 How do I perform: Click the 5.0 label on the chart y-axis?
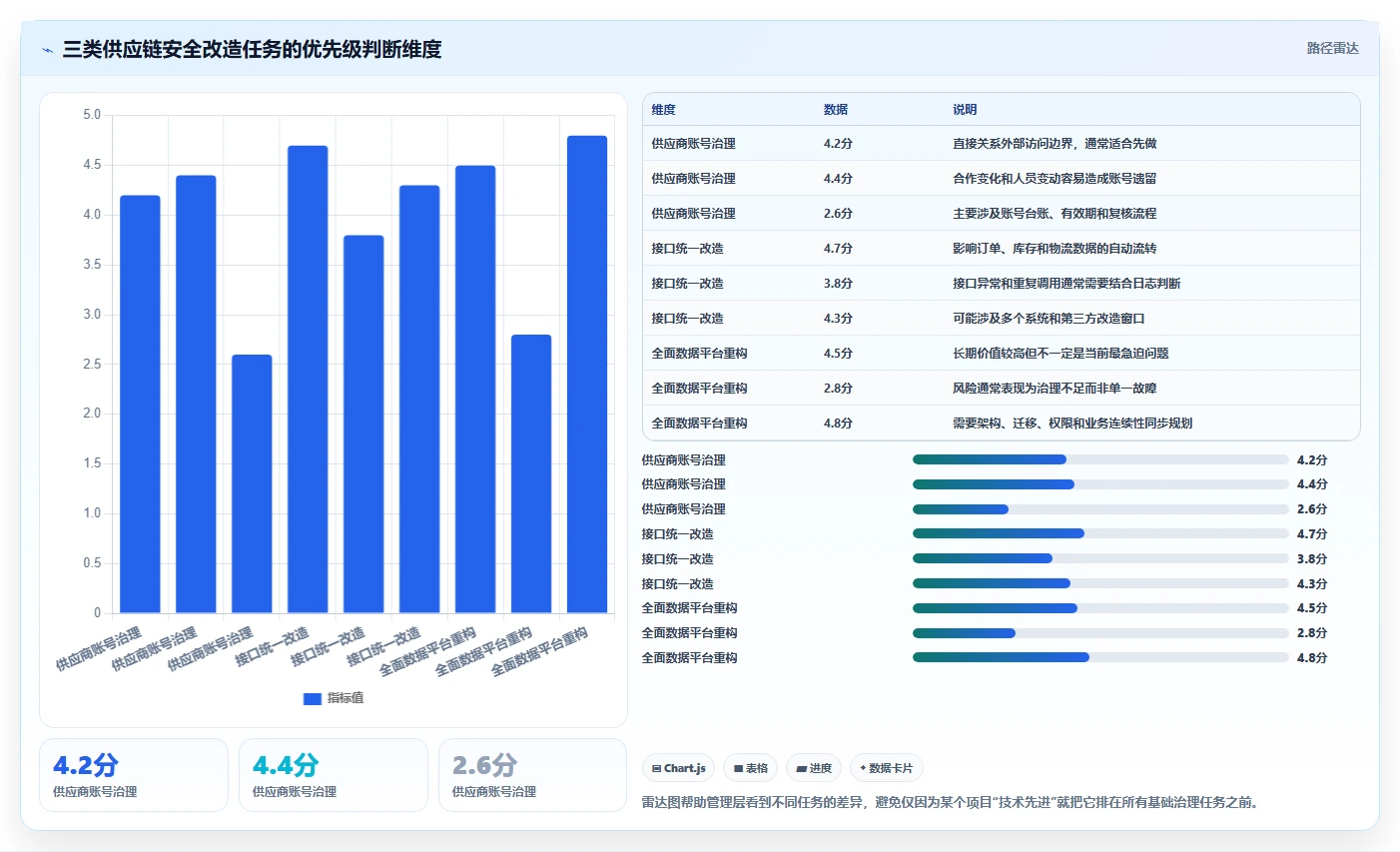click(92, 115)
